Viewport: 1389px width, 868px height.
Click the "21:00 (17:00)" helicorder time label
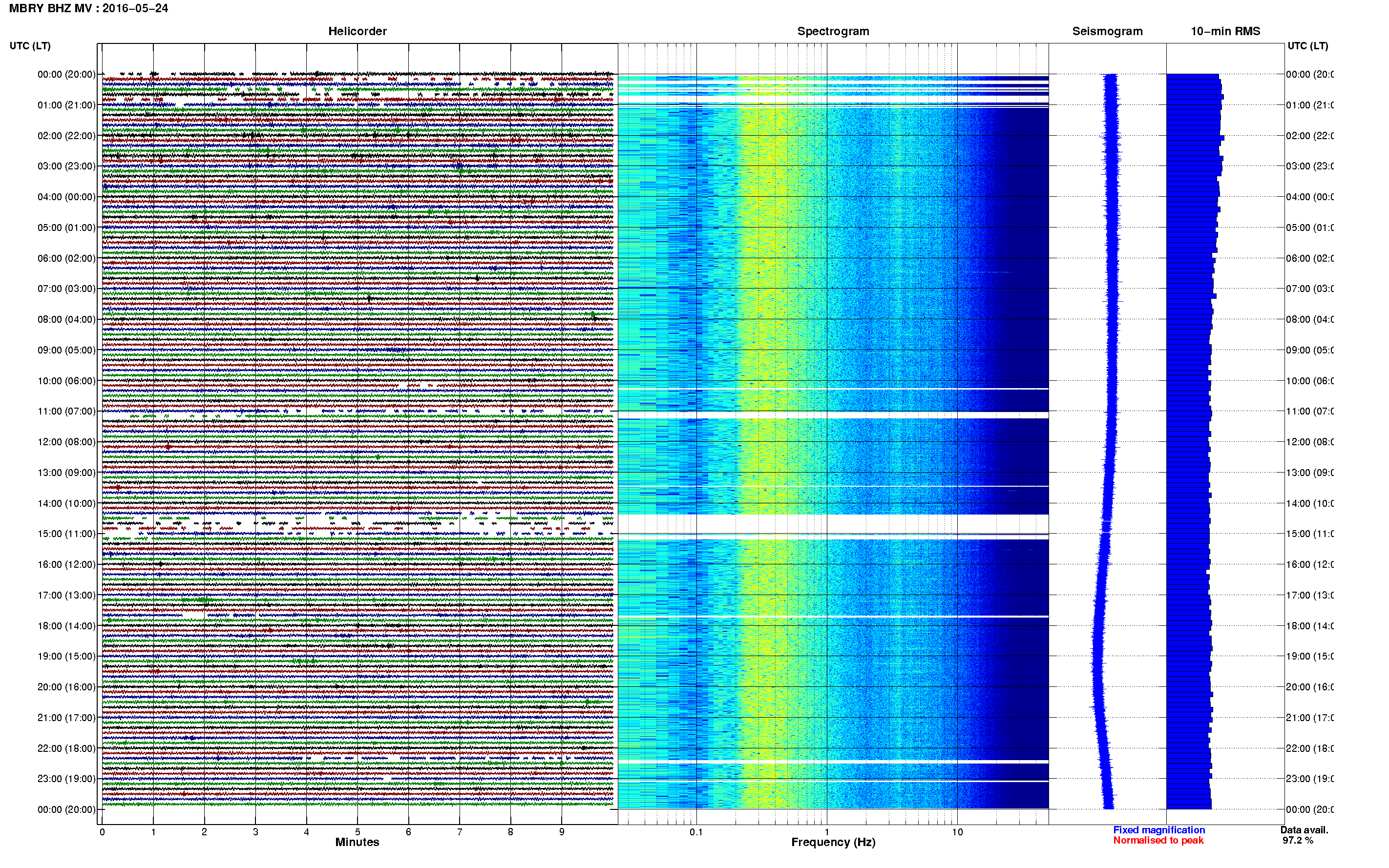(x=66, y=718)
